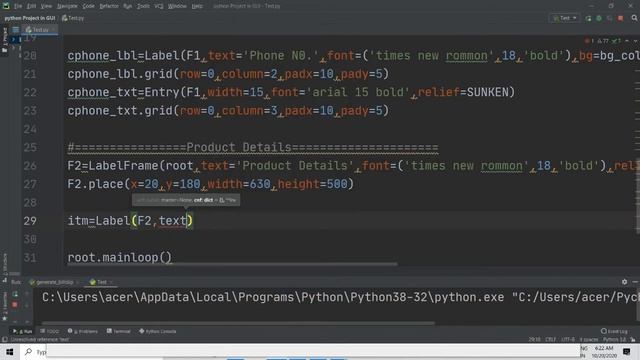The width and height of the screenshot is (640, 360).
Task: Open the Window menu
Action: (177, 6)
